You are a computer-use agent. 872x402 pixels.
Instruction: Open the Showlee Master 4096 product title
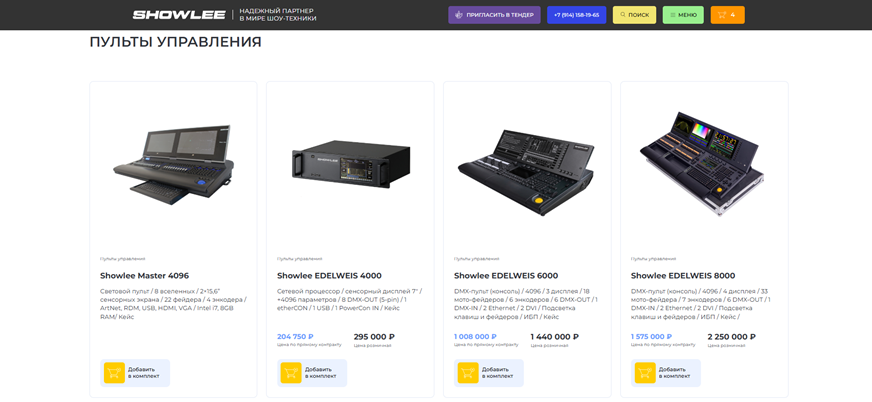(x=145, y=275)
